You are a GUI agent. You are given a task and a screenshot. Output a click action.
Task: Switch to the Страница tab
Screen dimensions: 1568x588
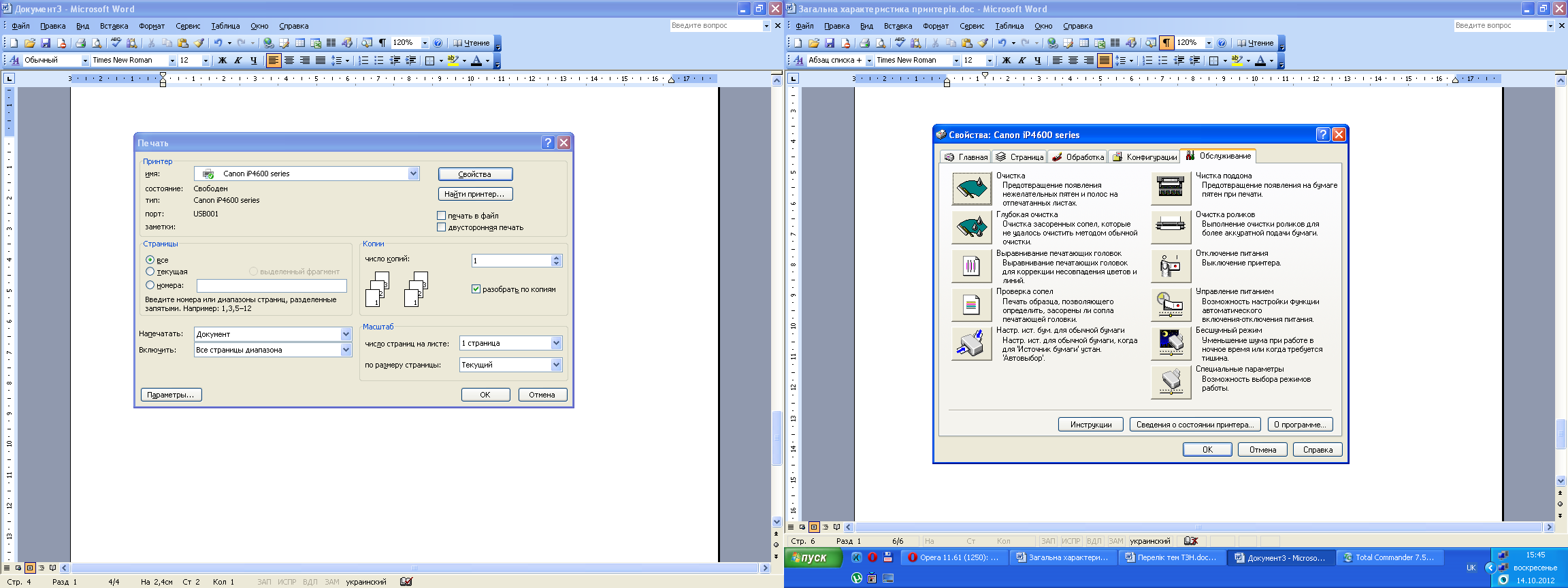click(1019, 157)
